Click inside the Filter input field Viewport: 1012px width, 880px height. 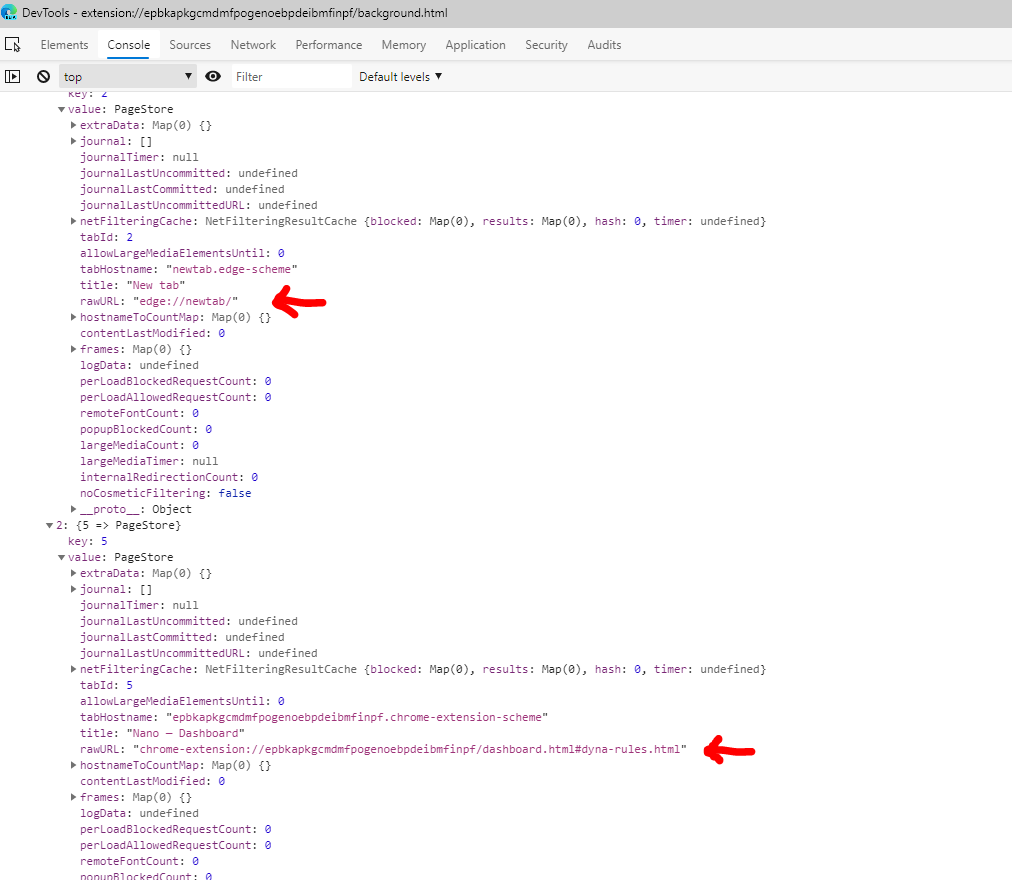click(291, 76)
